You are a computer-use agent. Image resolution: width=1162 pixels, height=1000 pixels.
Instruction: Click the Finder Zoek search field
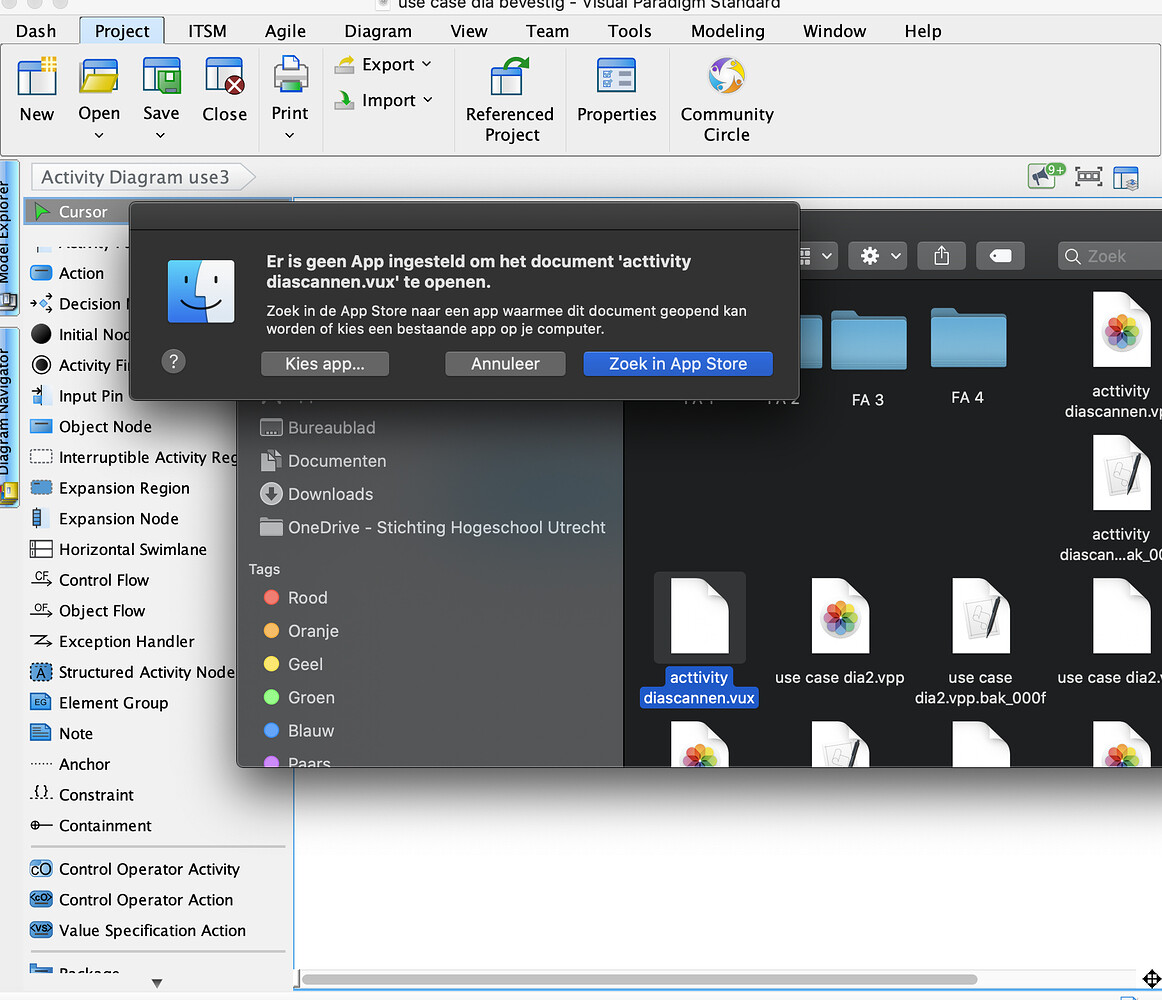tap(1110, 256)
